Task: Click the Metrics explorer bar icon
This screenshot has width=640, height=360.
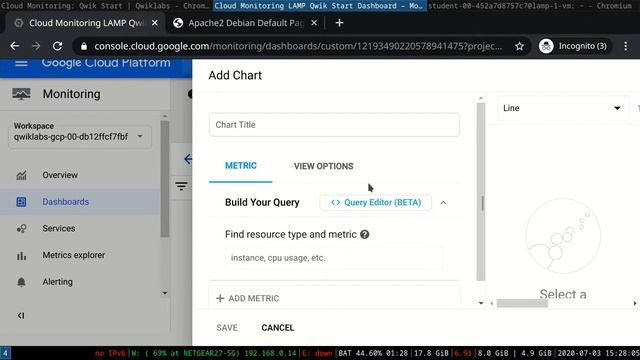Action: tap(21, 256)
